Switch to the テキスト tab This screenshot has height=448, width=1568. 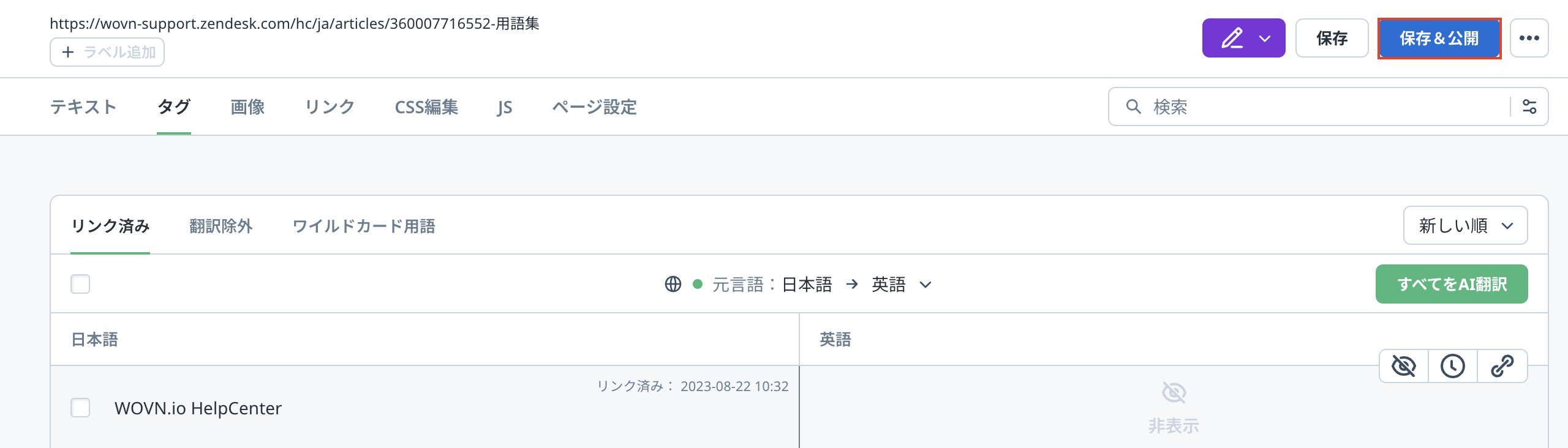tap(83, 107)
